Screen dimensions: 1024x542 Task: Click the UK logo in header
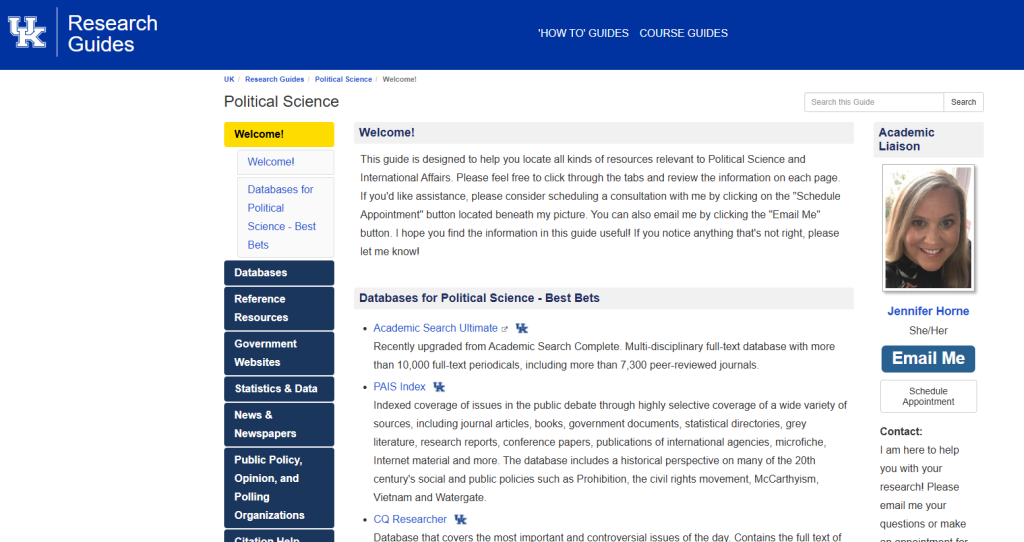(28, 32)
